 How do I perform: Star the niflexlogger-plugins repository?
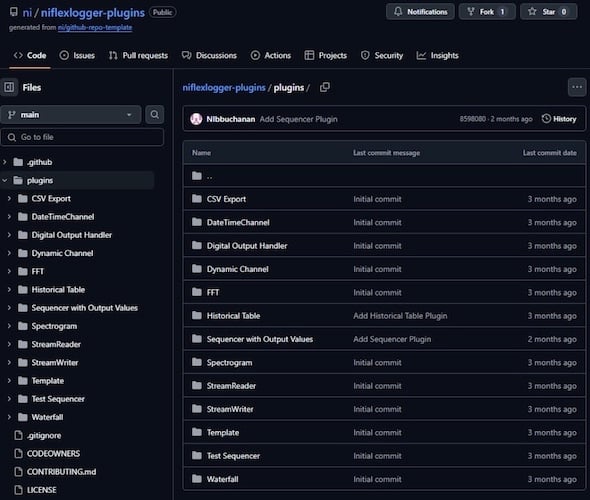548,12
